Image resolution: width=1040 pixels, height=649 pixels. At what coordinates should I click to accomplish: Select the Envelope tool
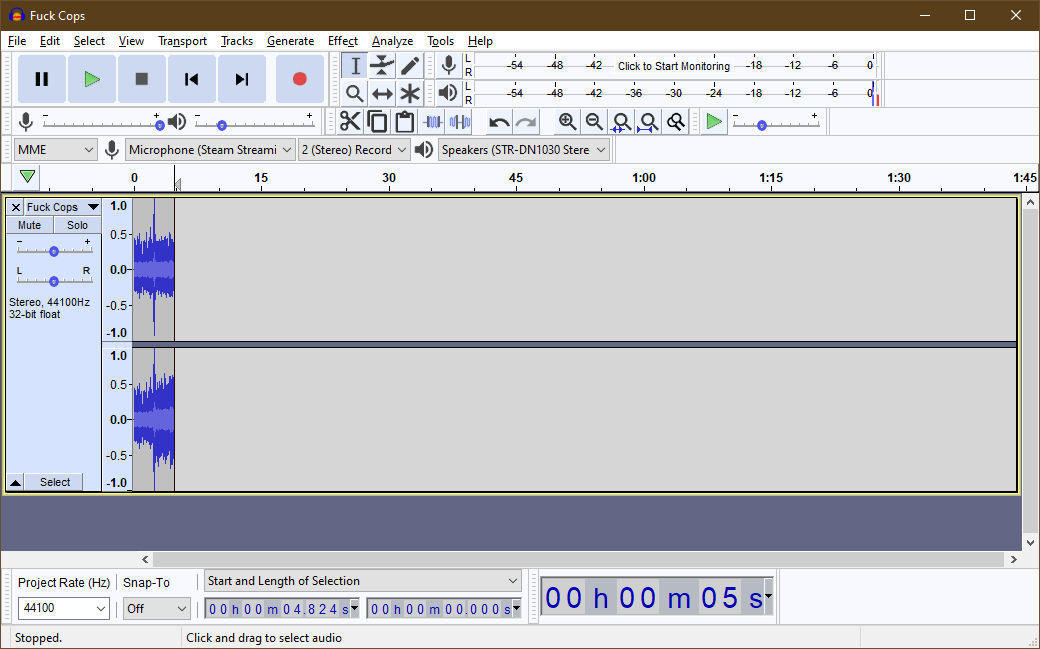coord(382,66)
